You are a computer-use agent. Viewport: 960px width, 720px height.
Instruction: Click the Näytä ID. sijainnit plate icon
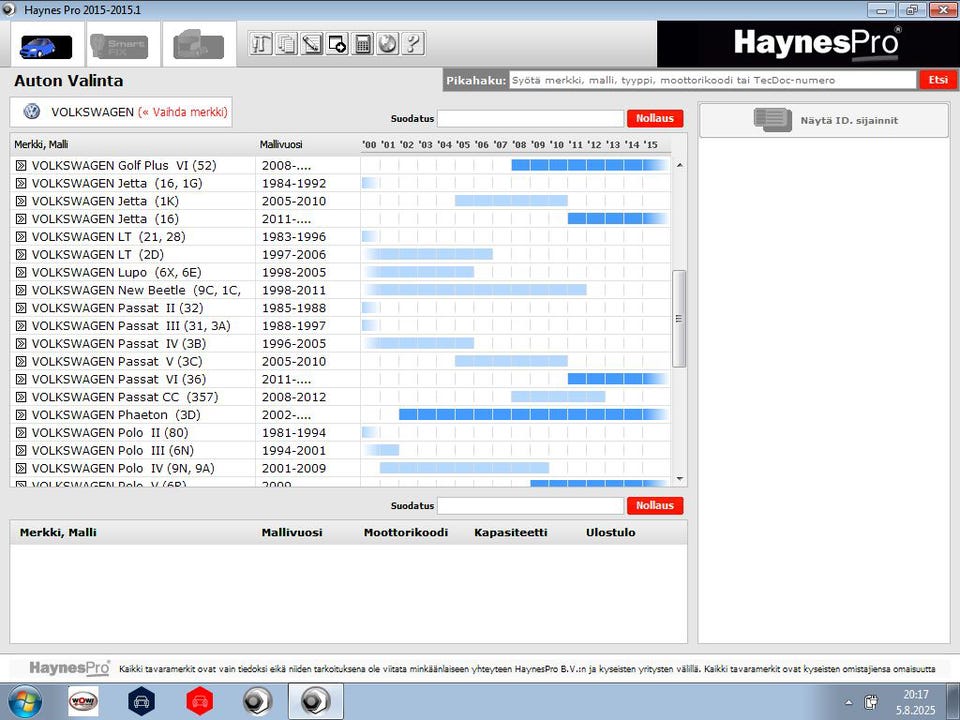pyautogui.click(x=773, y=120)
